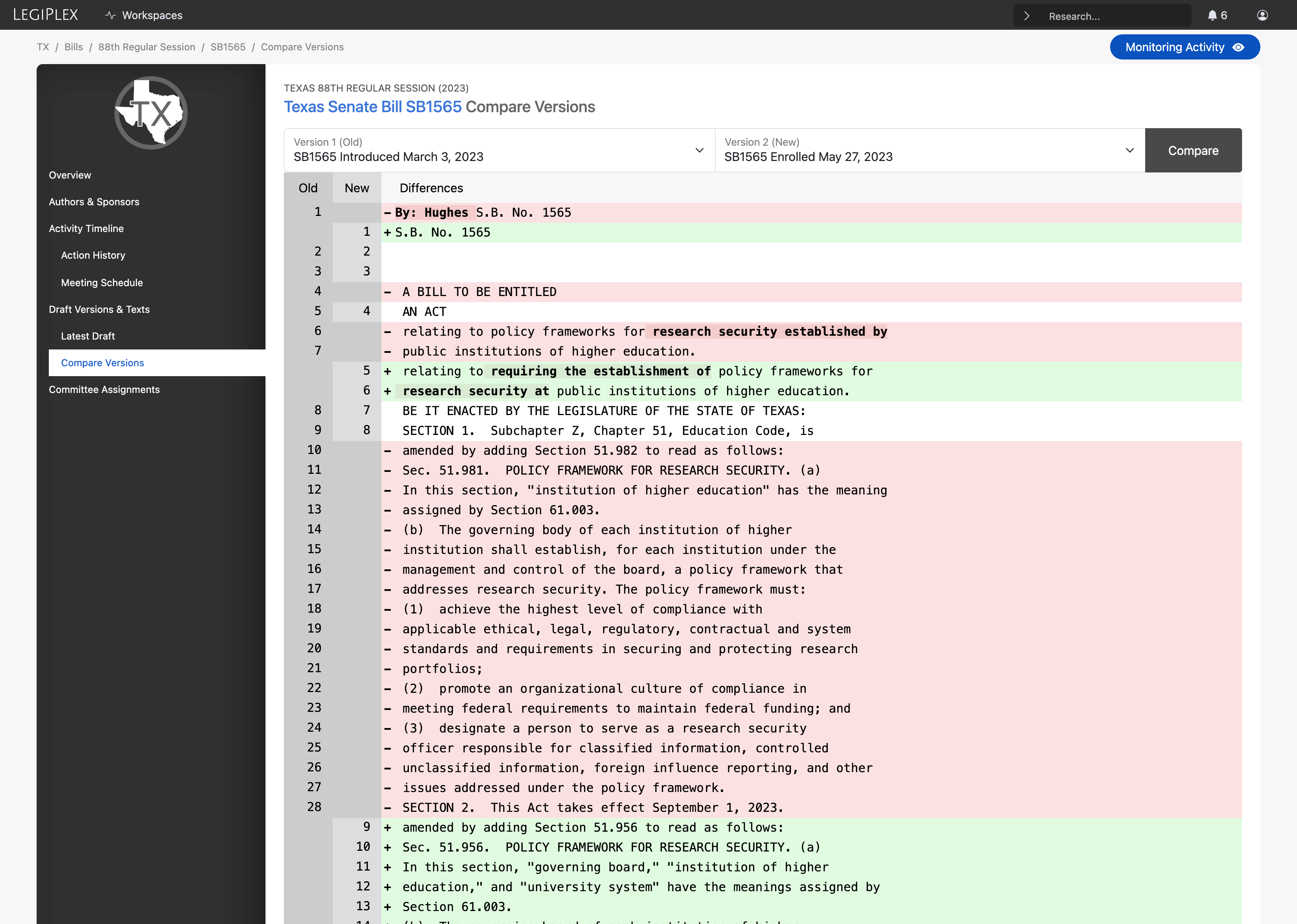1297x924 pixels.
Task: Click the LEGIPLEX logo
Action: tap(45, 15)
